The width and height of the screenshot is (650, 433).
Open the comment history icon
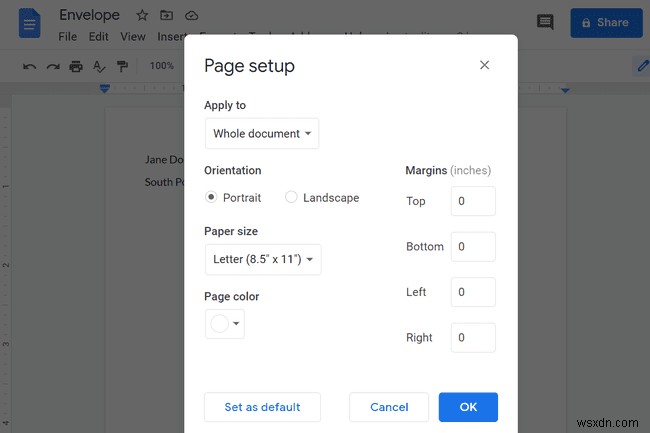click(545, 22)
